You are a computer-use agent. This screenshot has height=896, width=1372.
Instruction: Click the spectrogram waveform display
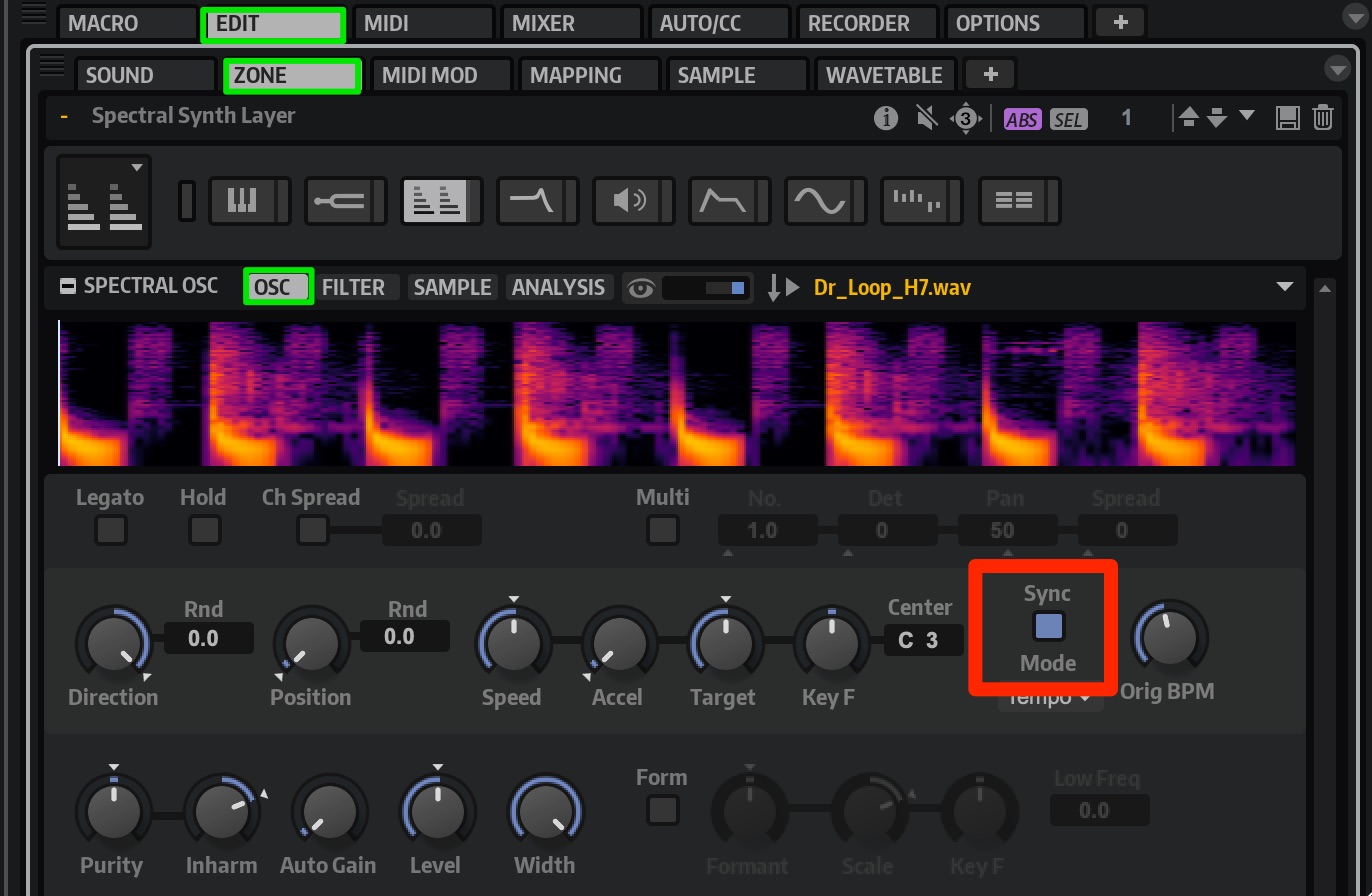(x=677, y=394)
